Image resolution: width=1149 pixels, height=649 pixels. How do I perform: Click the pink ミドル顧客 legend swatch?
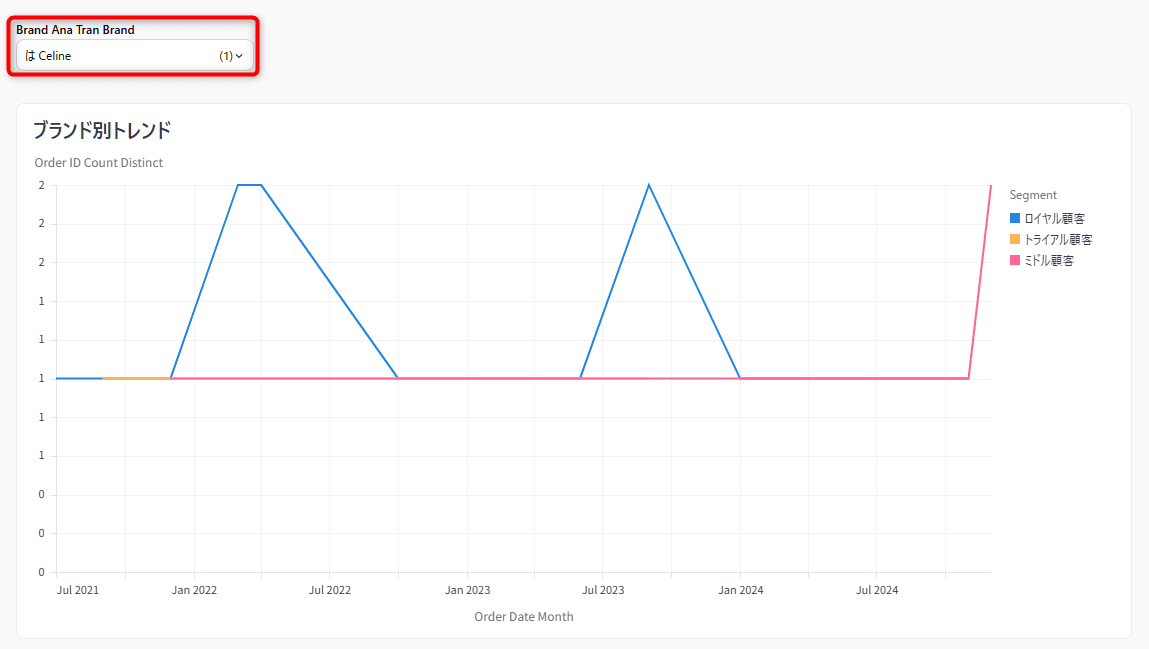pos(1015,260)
